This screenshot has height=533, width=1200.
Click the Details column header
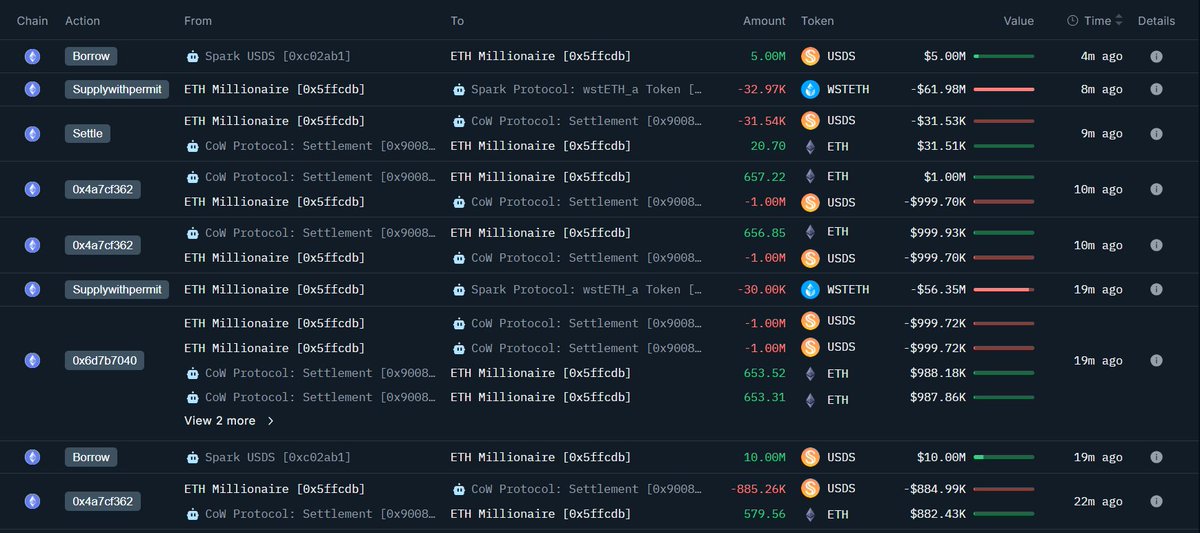coord(1156,21)
